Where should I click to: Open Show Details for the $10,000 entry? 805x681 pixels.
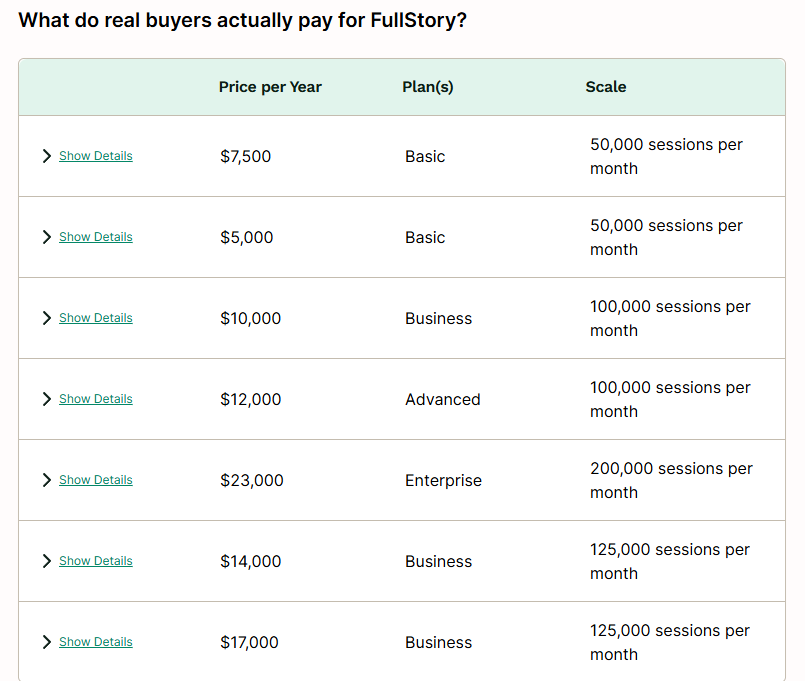pyautogui.click(x=95, y=318)
